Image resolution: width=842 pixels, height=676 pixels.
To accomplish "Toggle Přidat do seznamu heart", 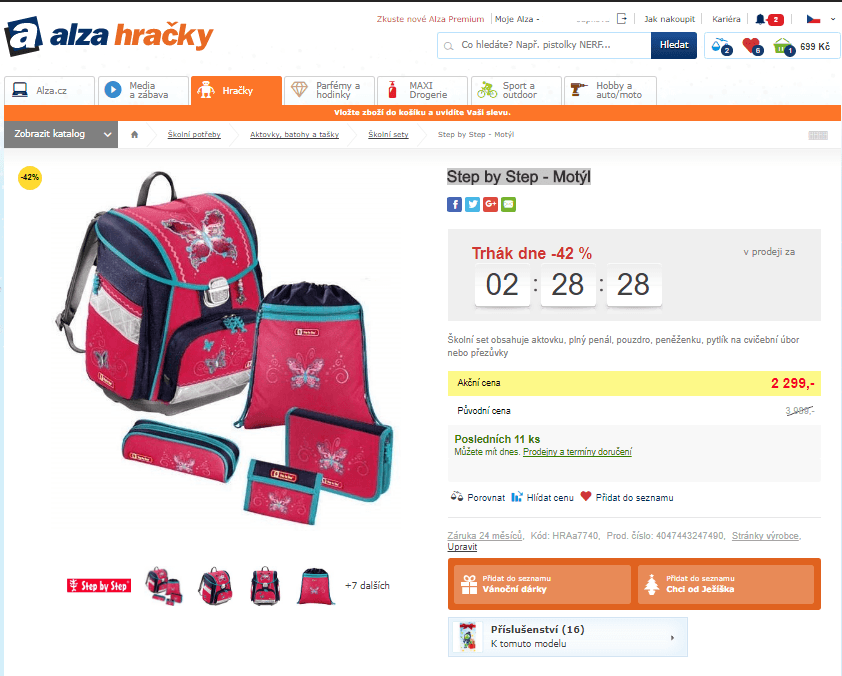I will click(x=627, y=497).
